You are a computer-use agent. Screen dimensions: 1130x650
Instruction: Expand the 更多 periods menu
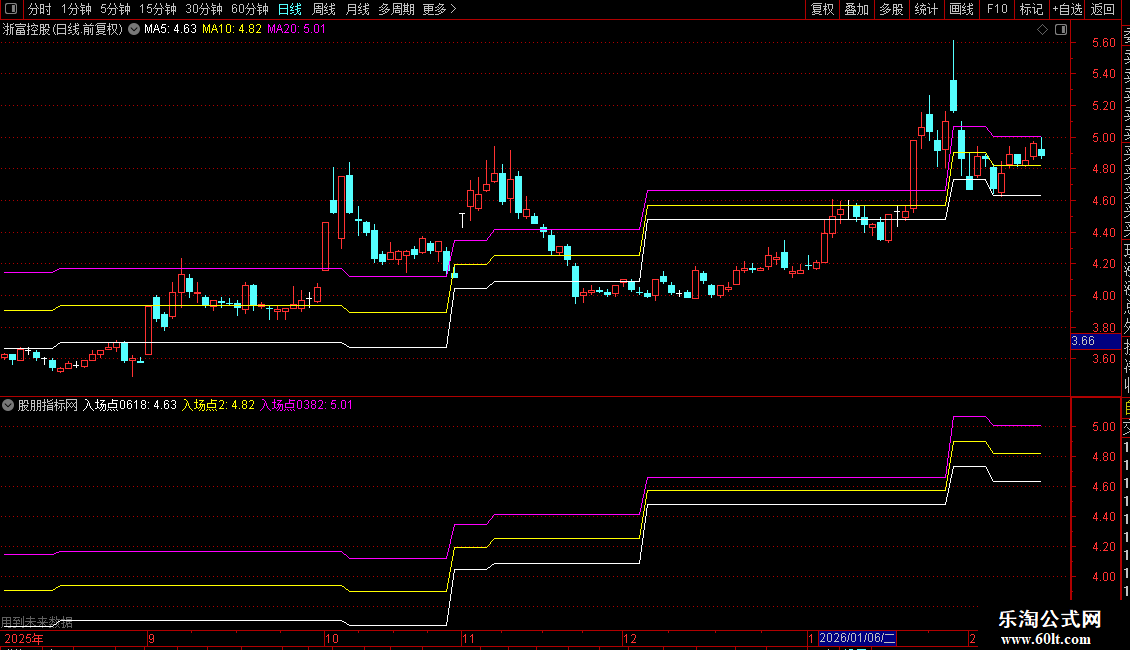[x=439, y=9]
